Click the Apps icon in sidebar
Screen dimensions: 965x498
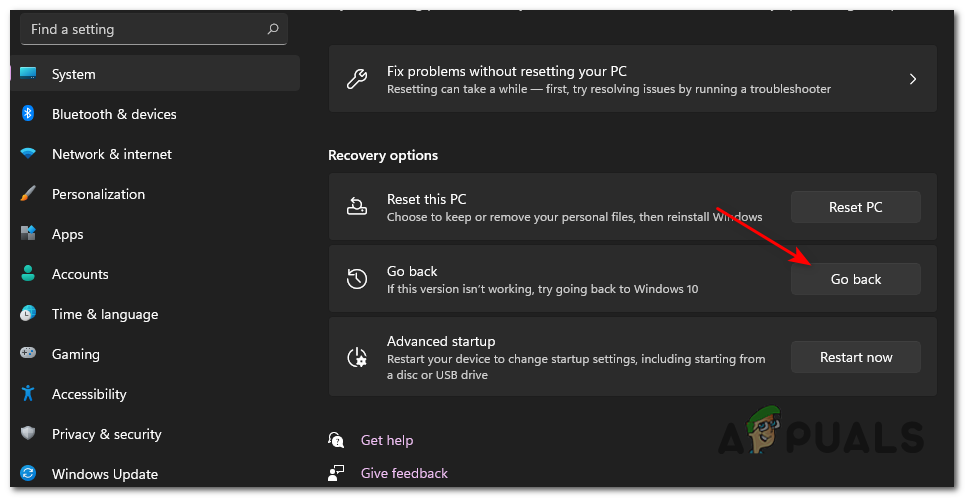click(x=28, y=234)
